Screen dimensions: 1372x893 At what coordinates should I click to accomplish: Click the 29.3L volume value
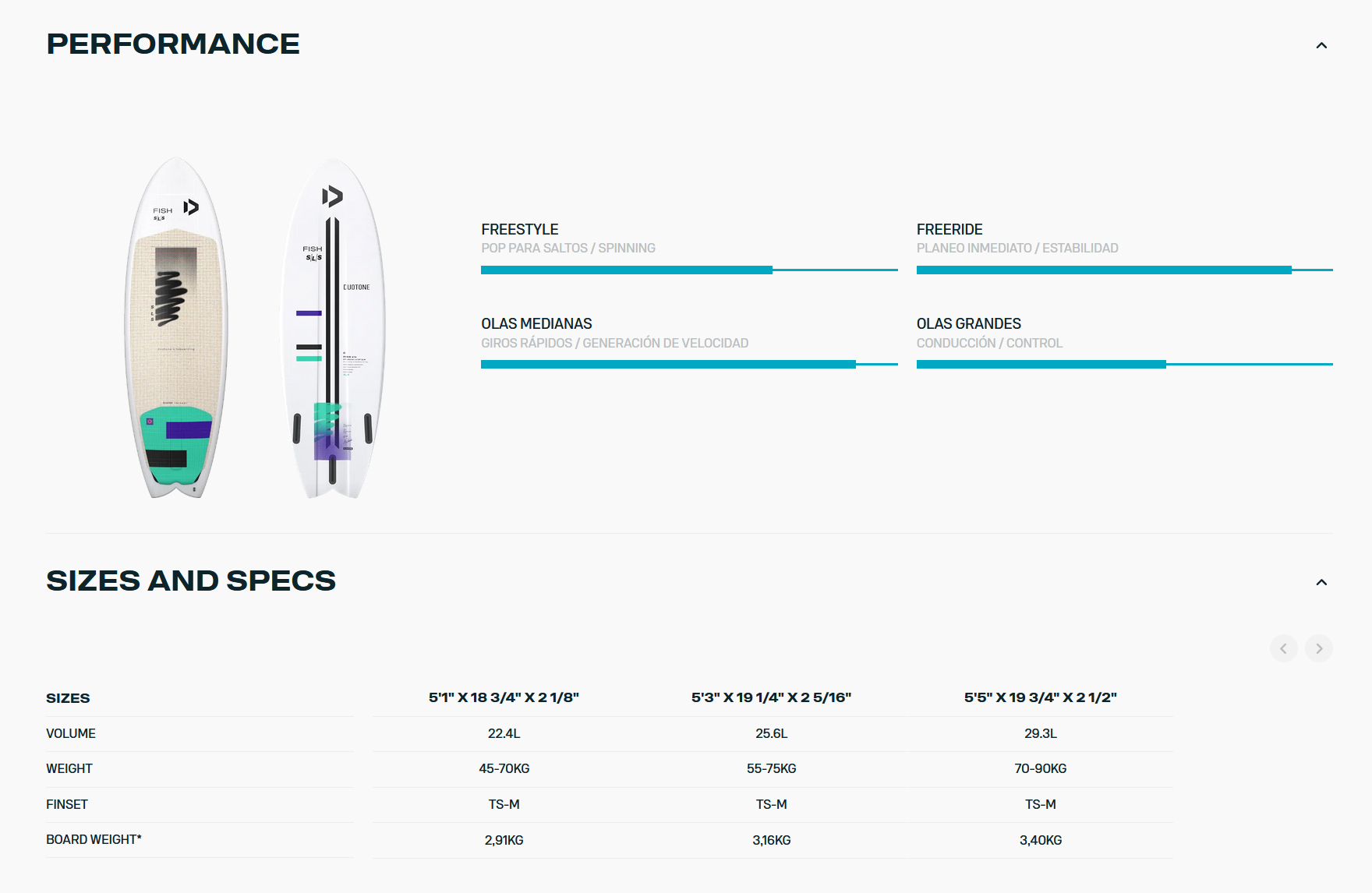[1040, 733]
